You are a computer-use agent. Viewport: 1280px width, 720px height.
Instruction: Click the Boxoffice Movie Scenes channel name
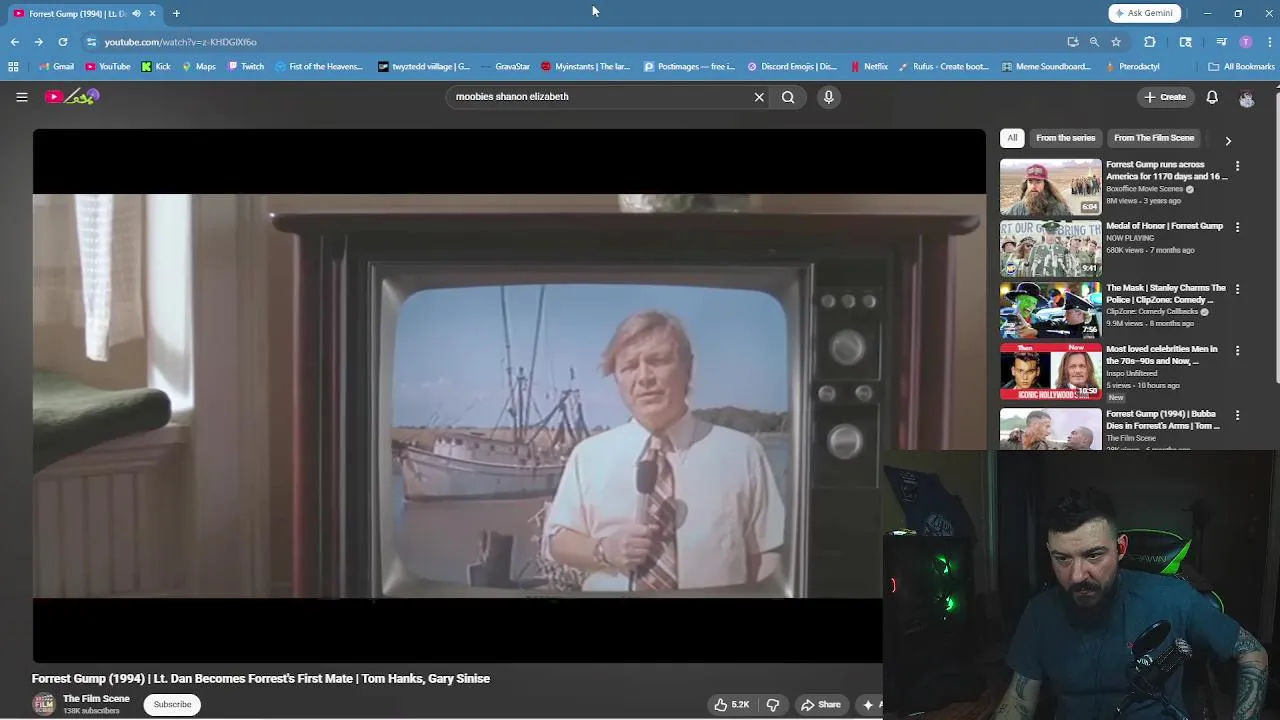(1144, 189)
